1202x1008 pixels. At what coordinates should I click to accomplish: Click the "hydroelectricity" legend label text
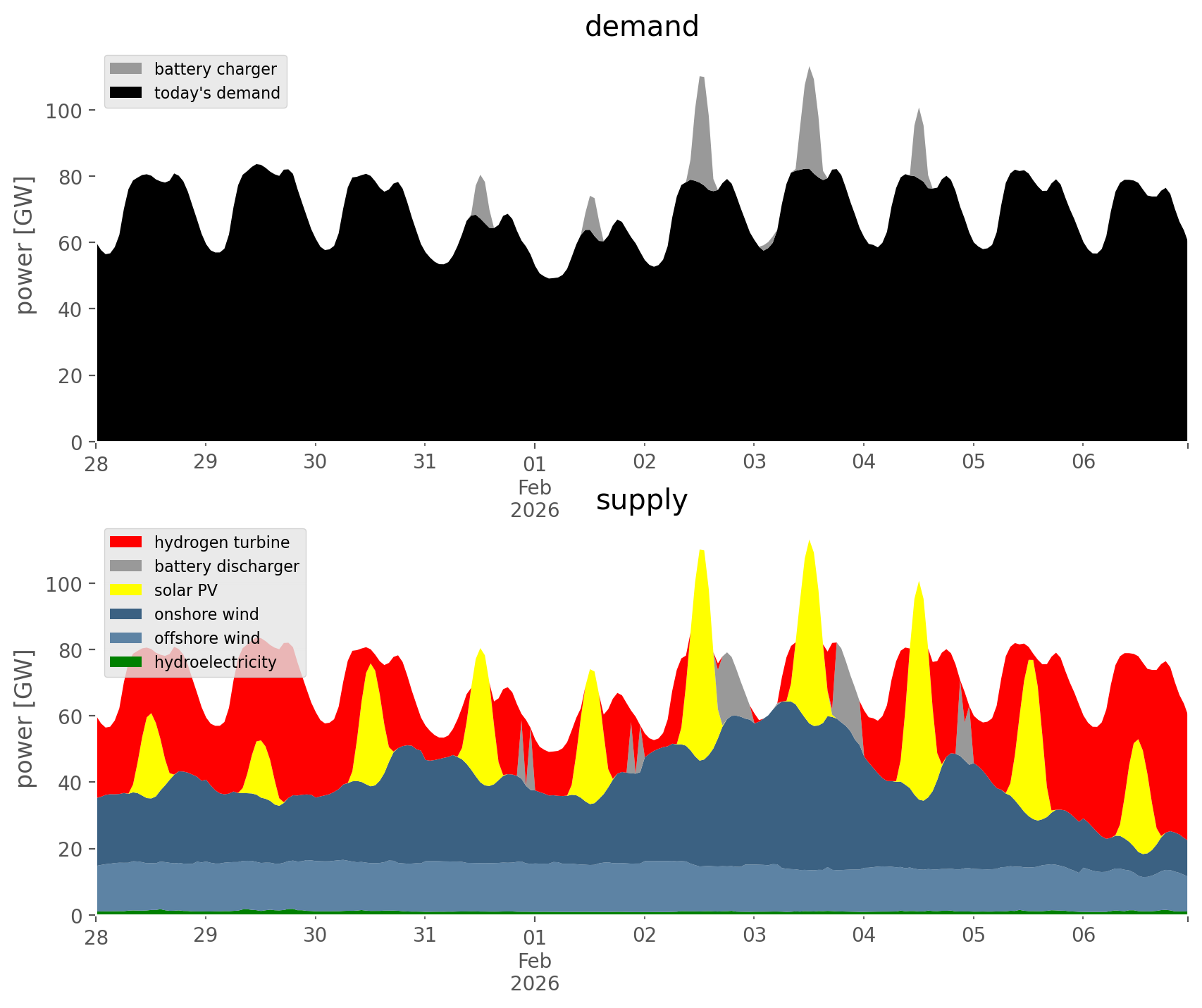pos(216,662)
